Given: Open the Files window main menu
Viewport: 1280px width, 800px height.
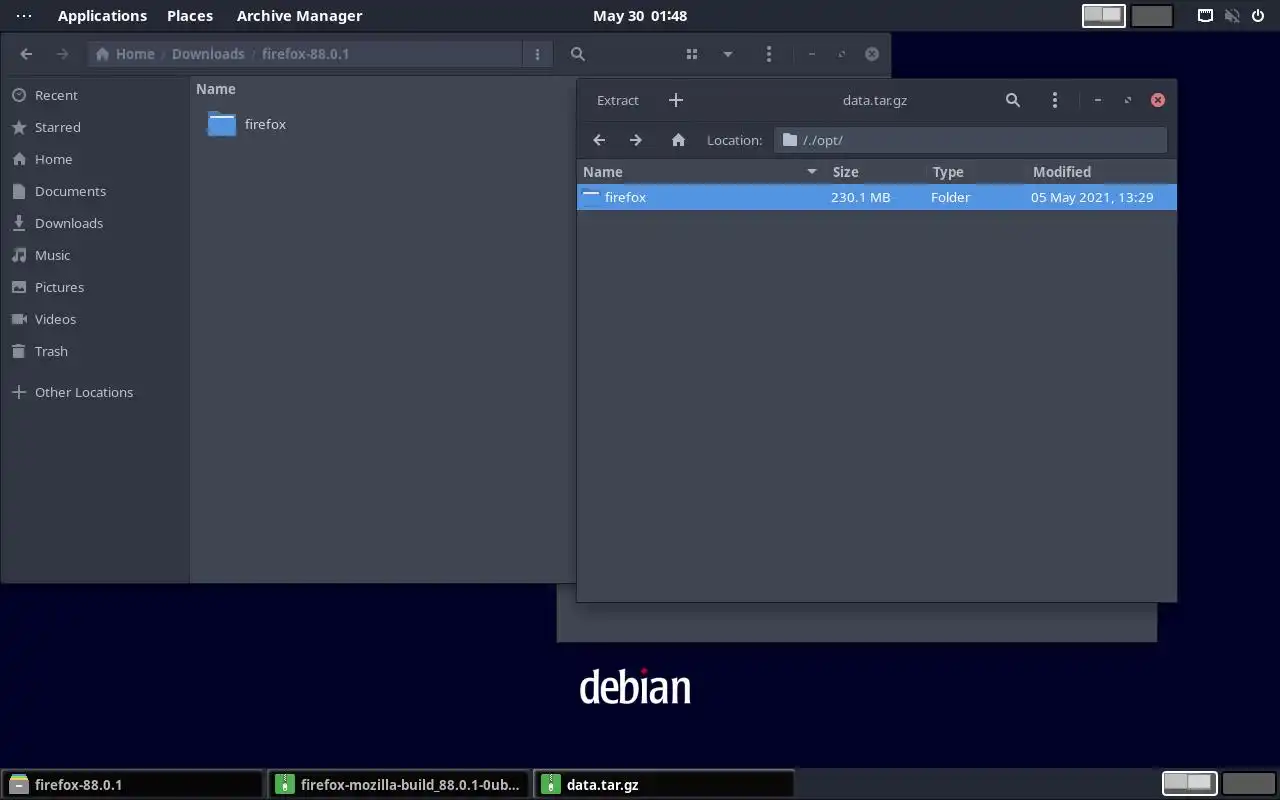Looking at the screenshot, I should pos(768,54).
